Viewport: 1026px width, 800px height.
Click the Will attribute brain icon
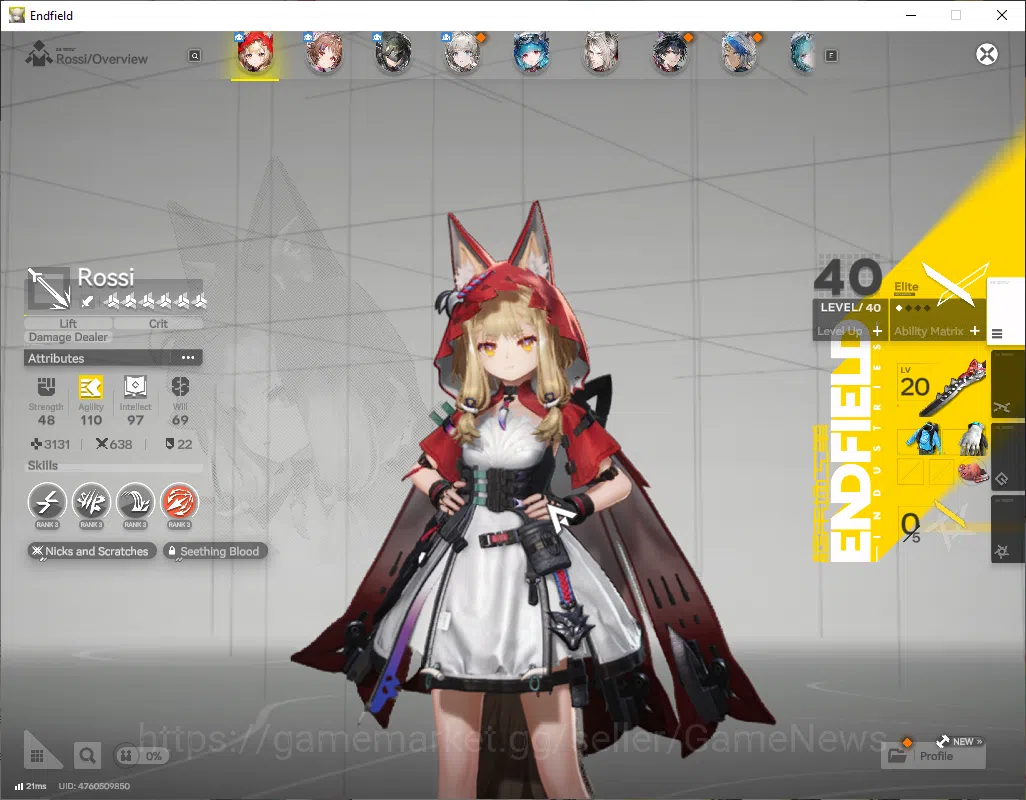coord(180,387)
